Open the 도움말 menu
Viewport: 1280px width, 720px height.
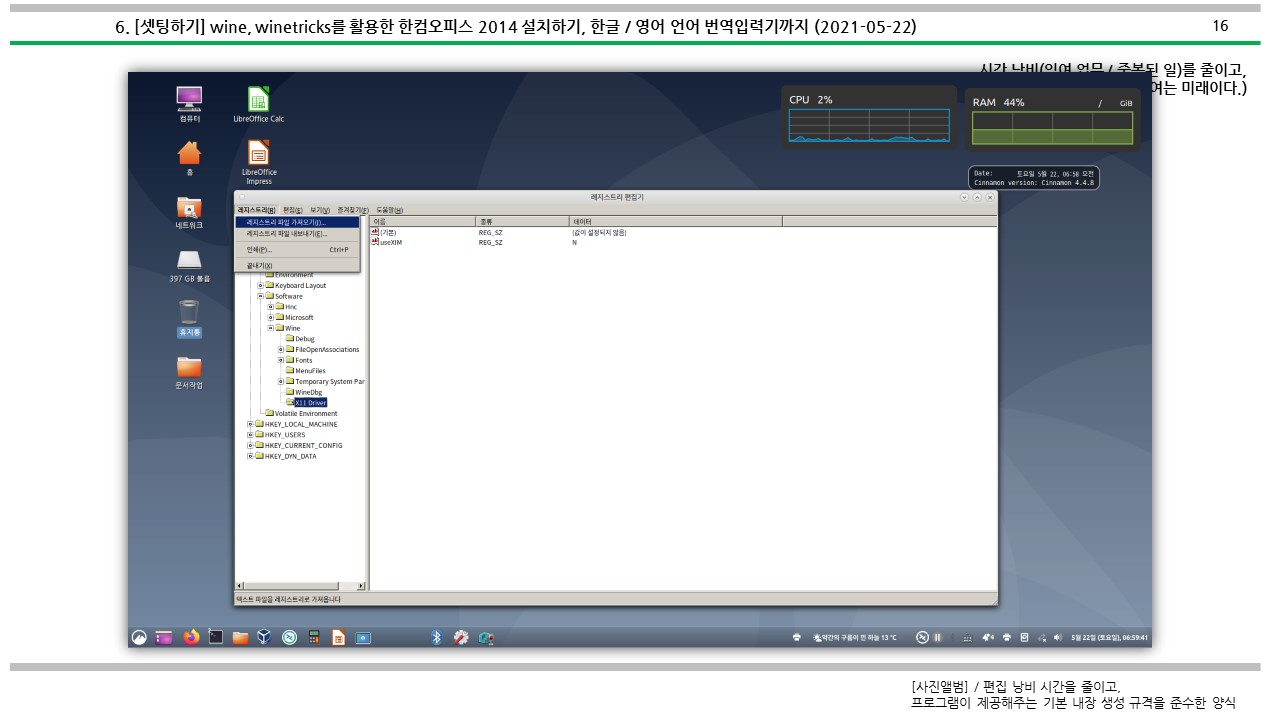click(389, 210)
